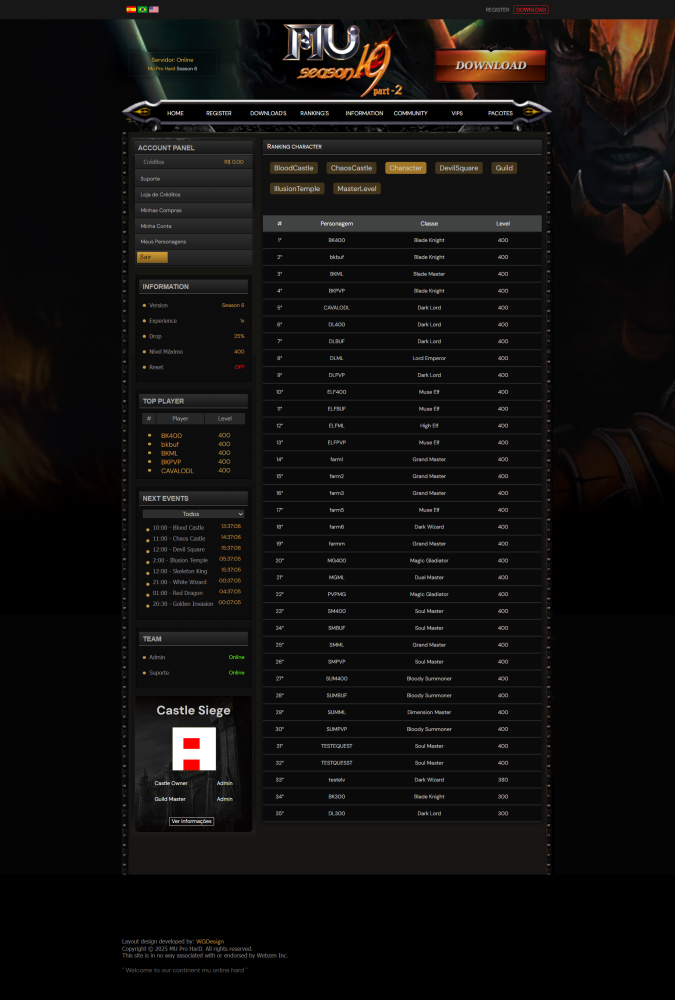Click top player CAVALODL
This screenshot has height=1000, width=675.
pyautogui.click(x=177, y=471)
